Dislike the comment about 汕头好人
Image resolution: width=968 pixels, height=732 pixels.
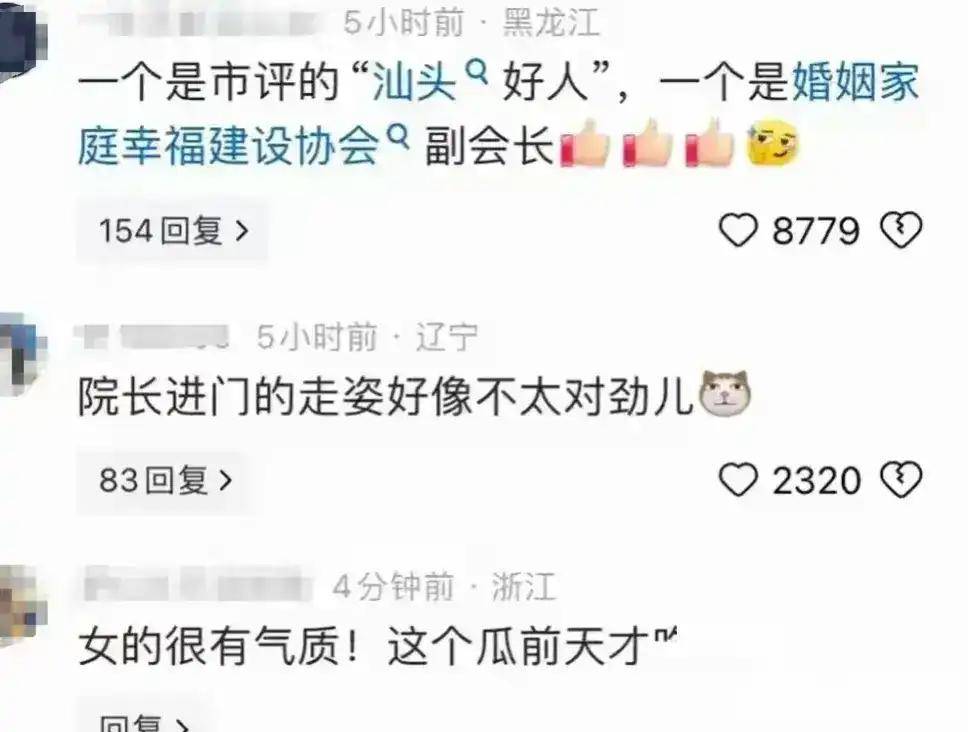(x=901, y=230)
